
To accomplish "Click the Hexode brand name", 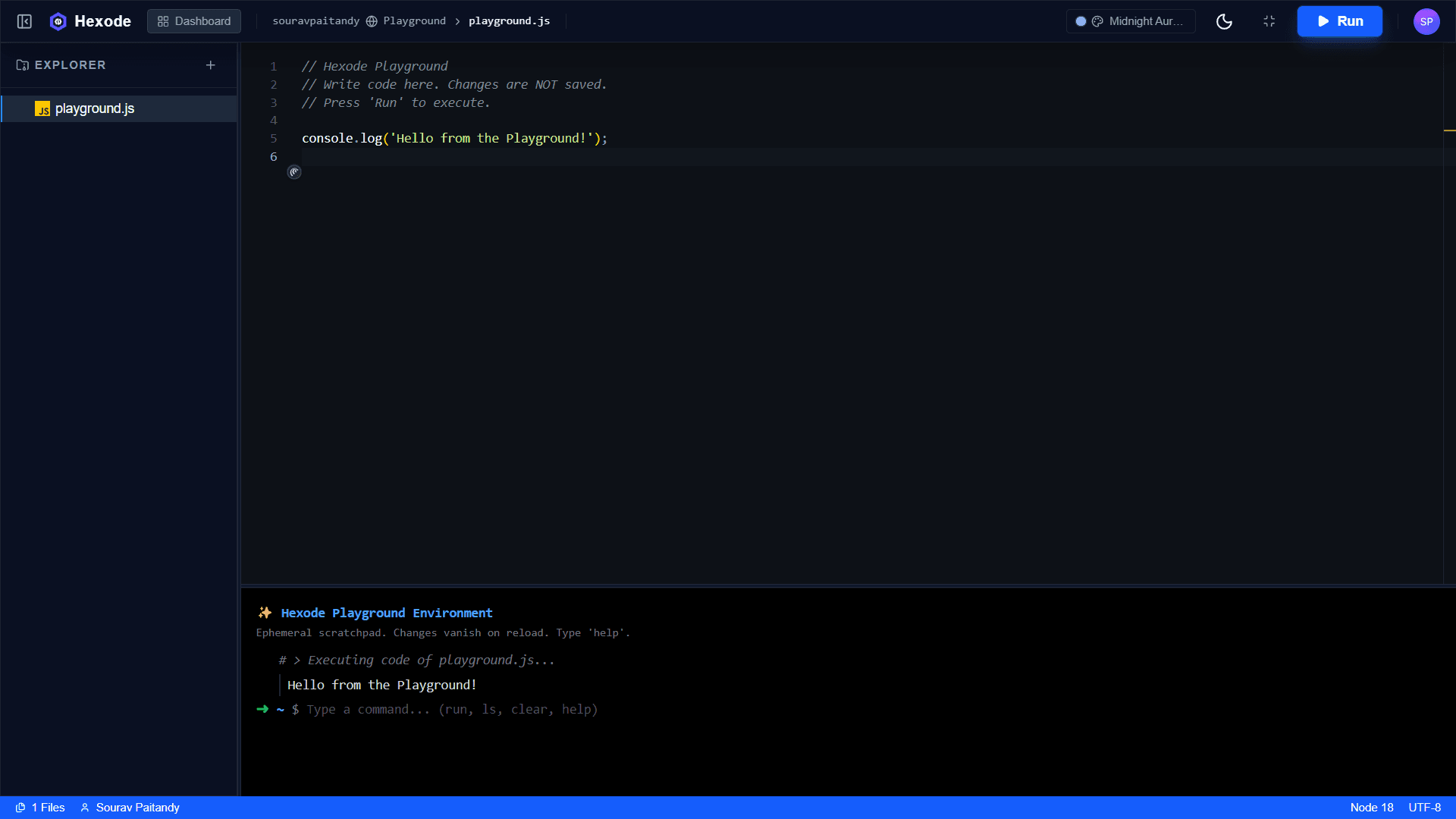I will [102, 21].
